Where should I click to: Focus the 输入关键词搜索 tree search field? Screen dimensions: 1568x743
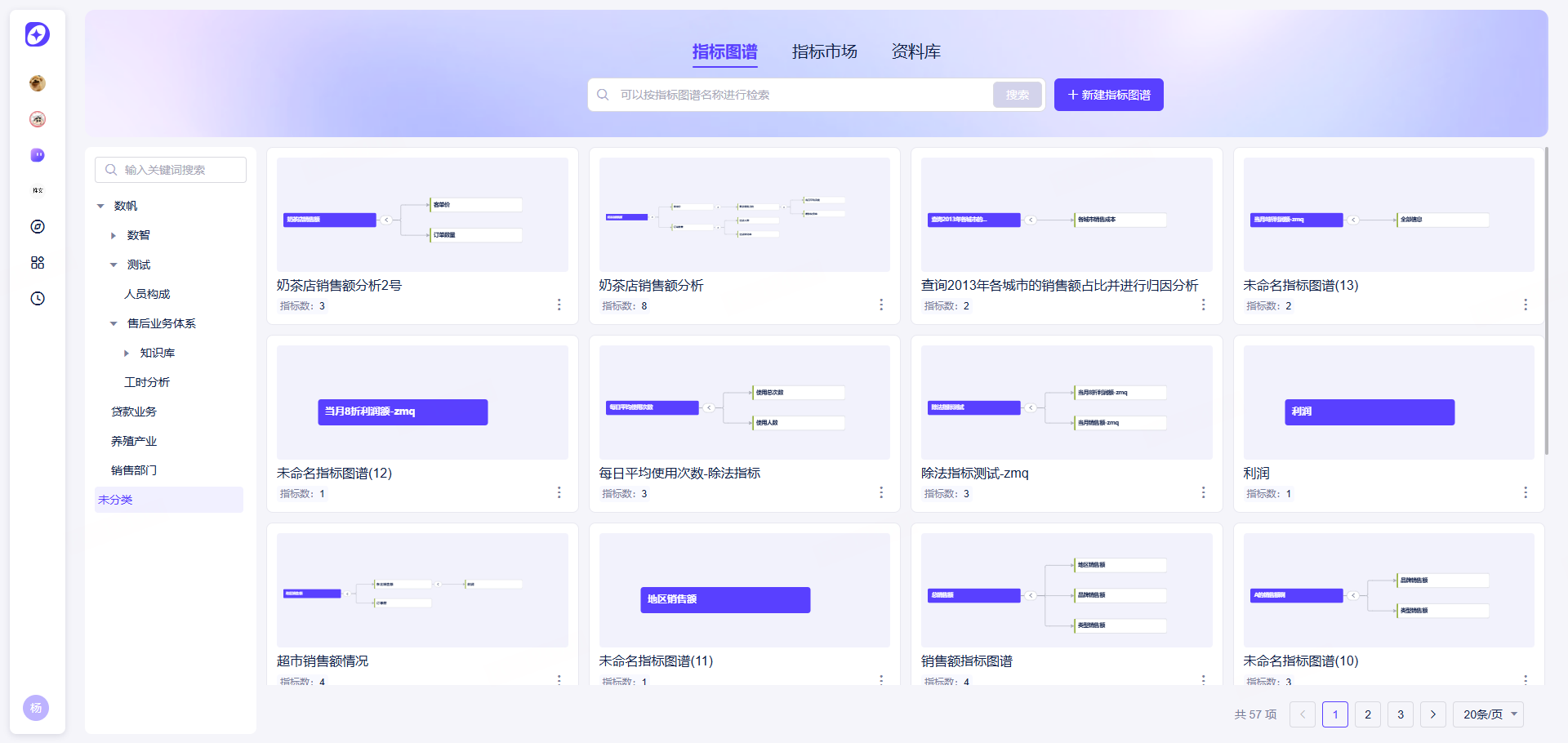pyautogui.click(x=171, y=170)
